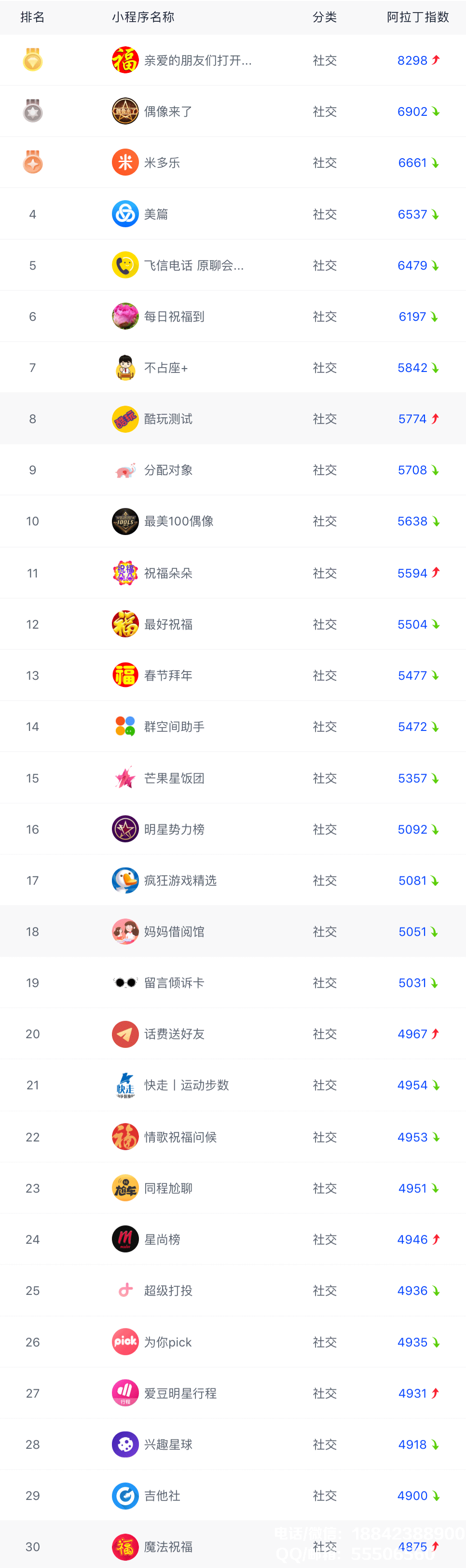The image size is (466, 1568).
Task: Click the 美篇 mini program icon
Action: [x=125, y=214]
